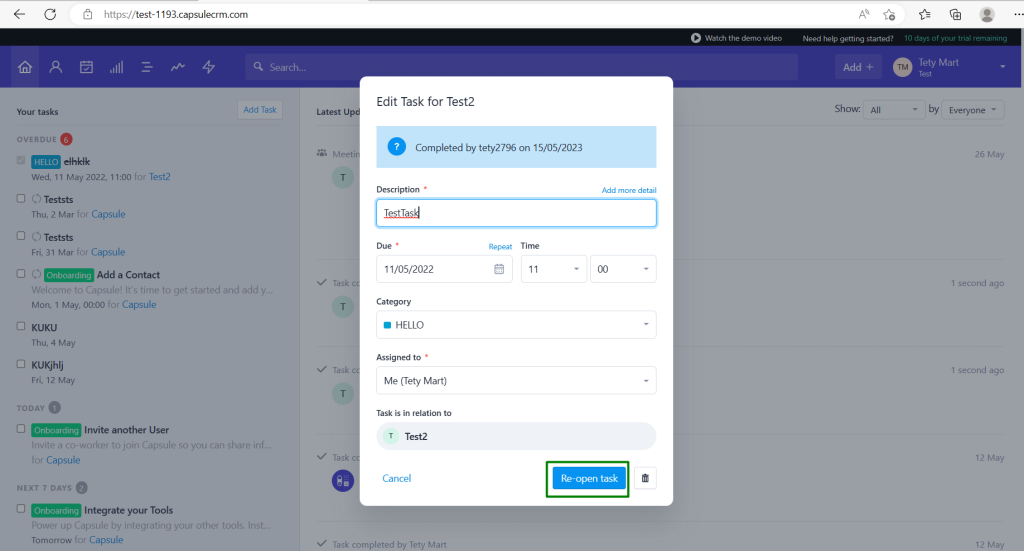Click the trial remaining notice link
This screenshot has height=551, width=1024.
(955, 38)
